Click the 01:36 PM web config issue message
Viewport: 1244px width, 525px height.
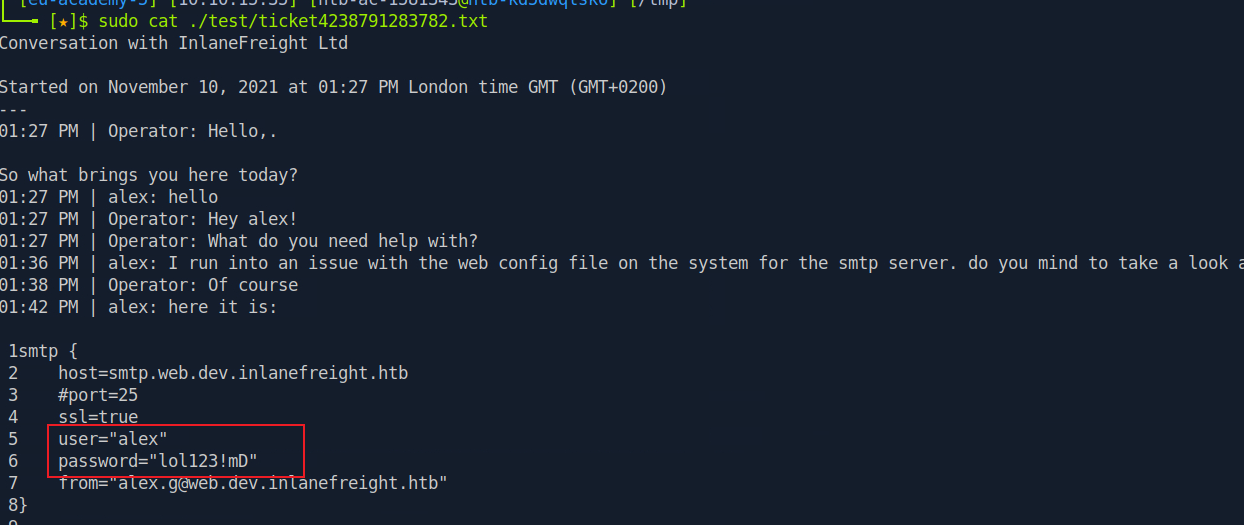[622, 263]
